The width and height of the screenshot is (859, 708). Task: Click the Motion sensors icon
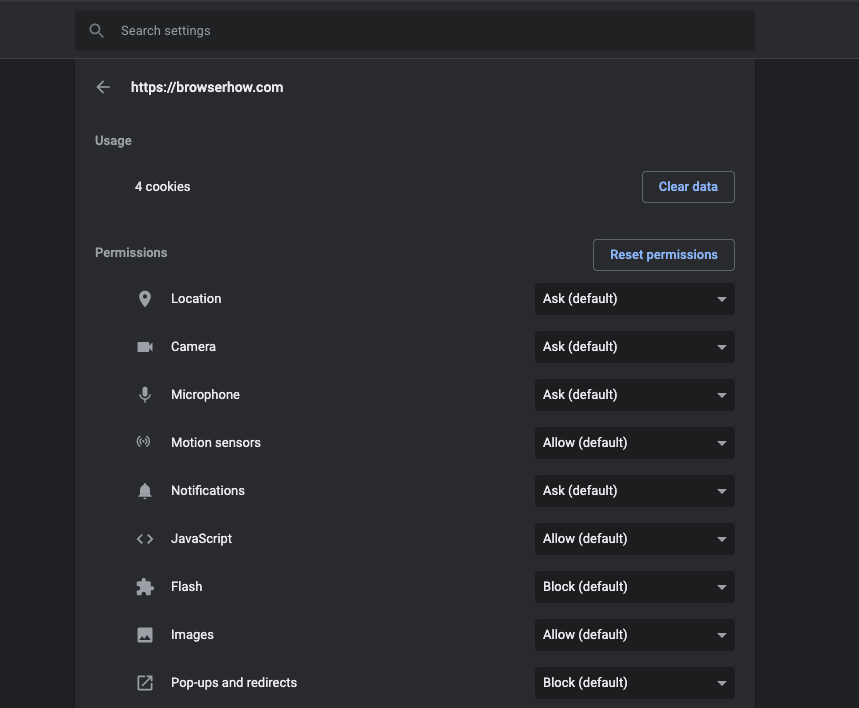tap(144, 442)
